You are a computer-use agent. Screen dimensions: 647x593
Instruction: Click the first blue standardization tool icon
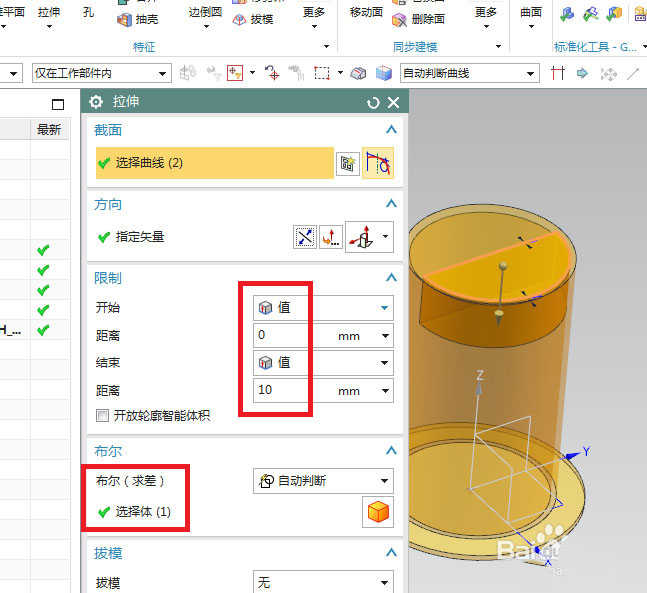click(x=567, y=14)
